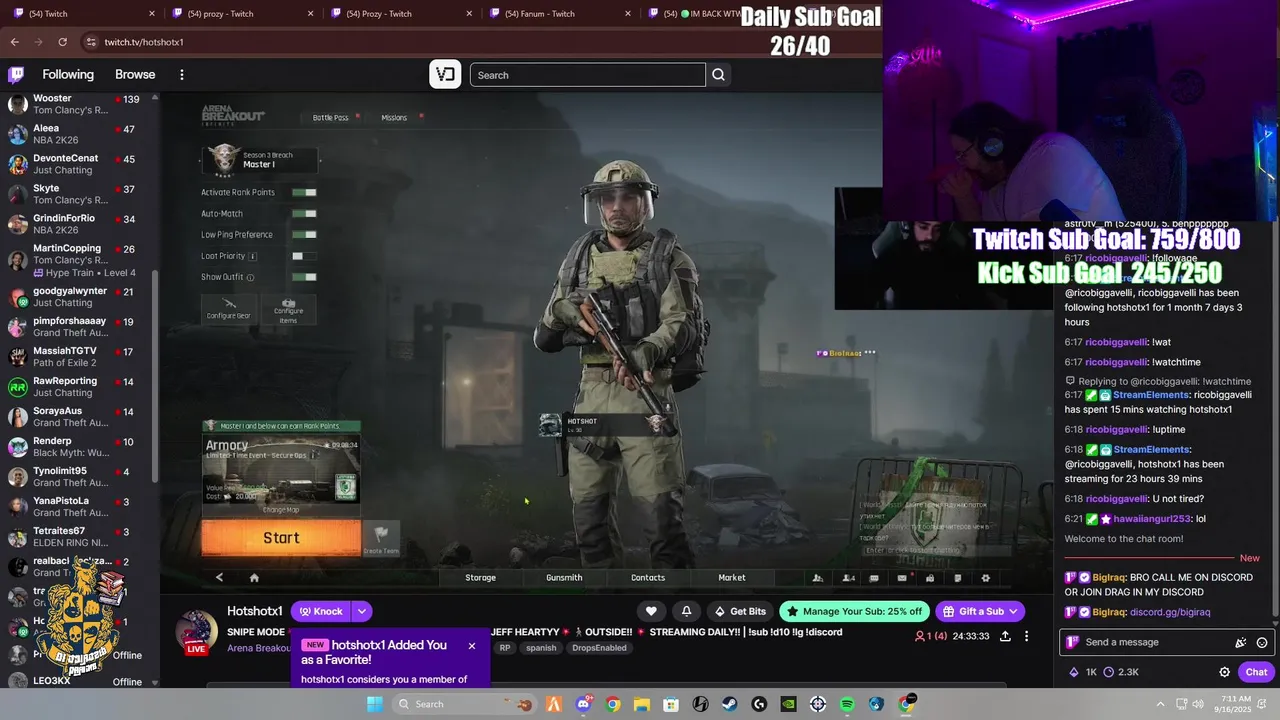Open the three-dot More menu beside Browse
The image size is (1280, 720).
(x=182, y=75)
